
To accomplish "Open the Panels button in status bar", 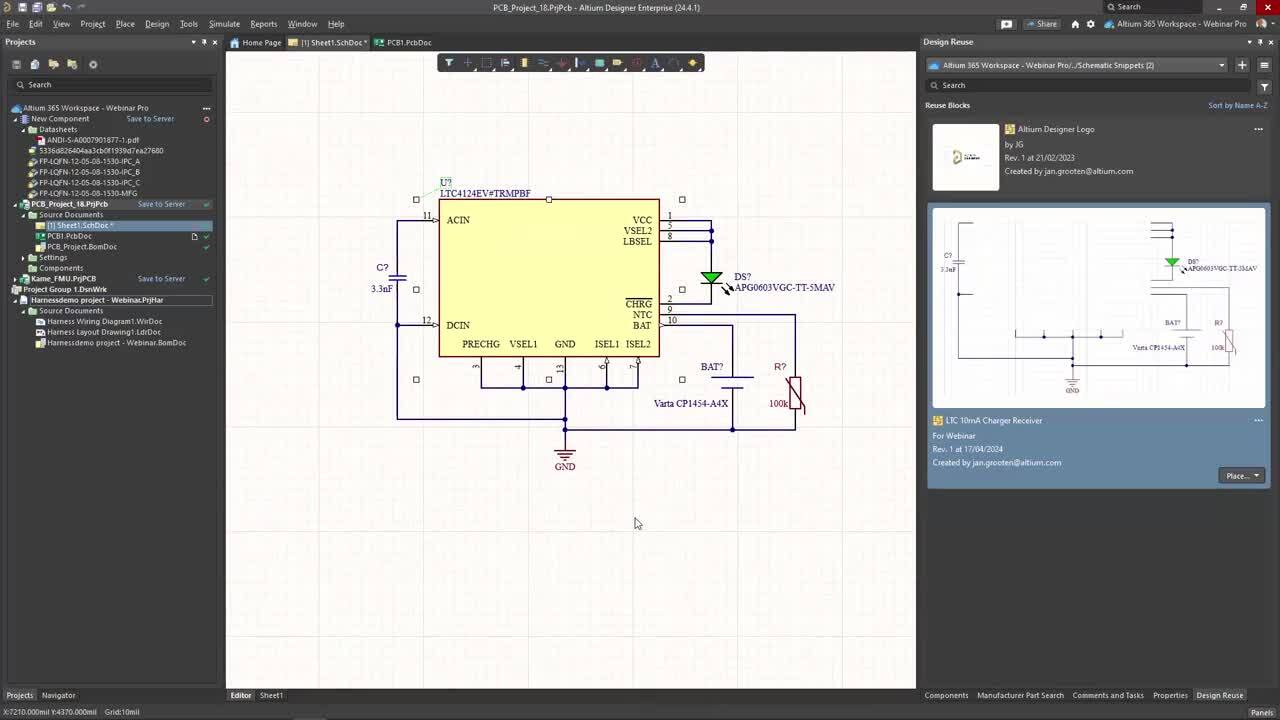I will point(1261,712).
